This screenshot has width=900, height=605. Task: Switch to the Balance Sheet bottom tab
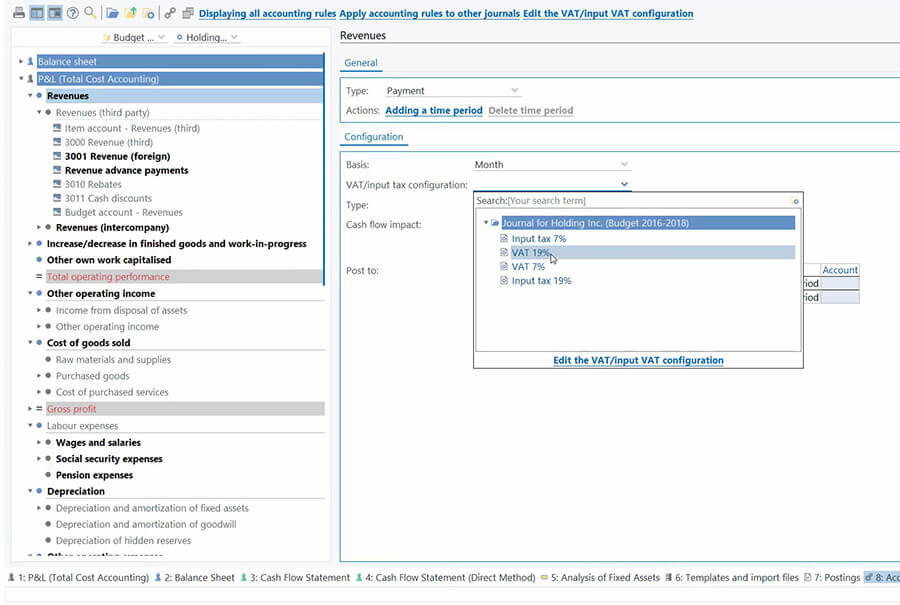194,577
